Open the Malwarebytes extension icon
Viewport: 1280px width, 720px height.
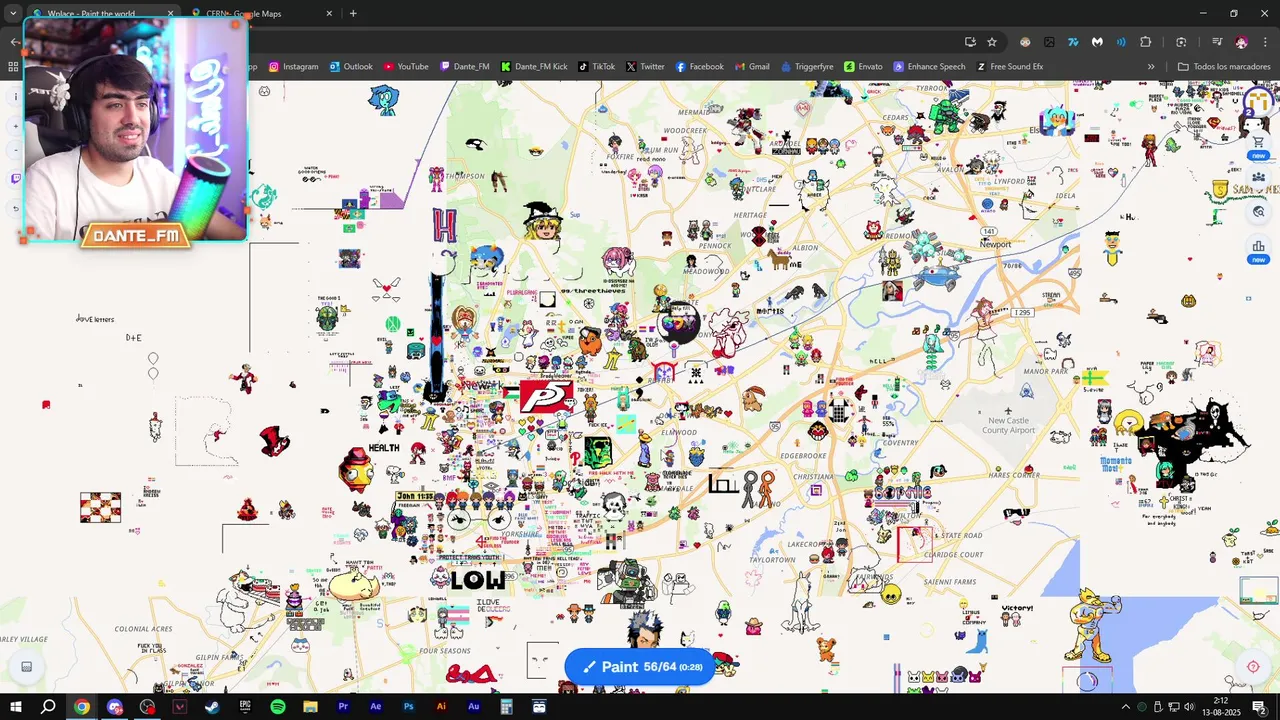1097,42
